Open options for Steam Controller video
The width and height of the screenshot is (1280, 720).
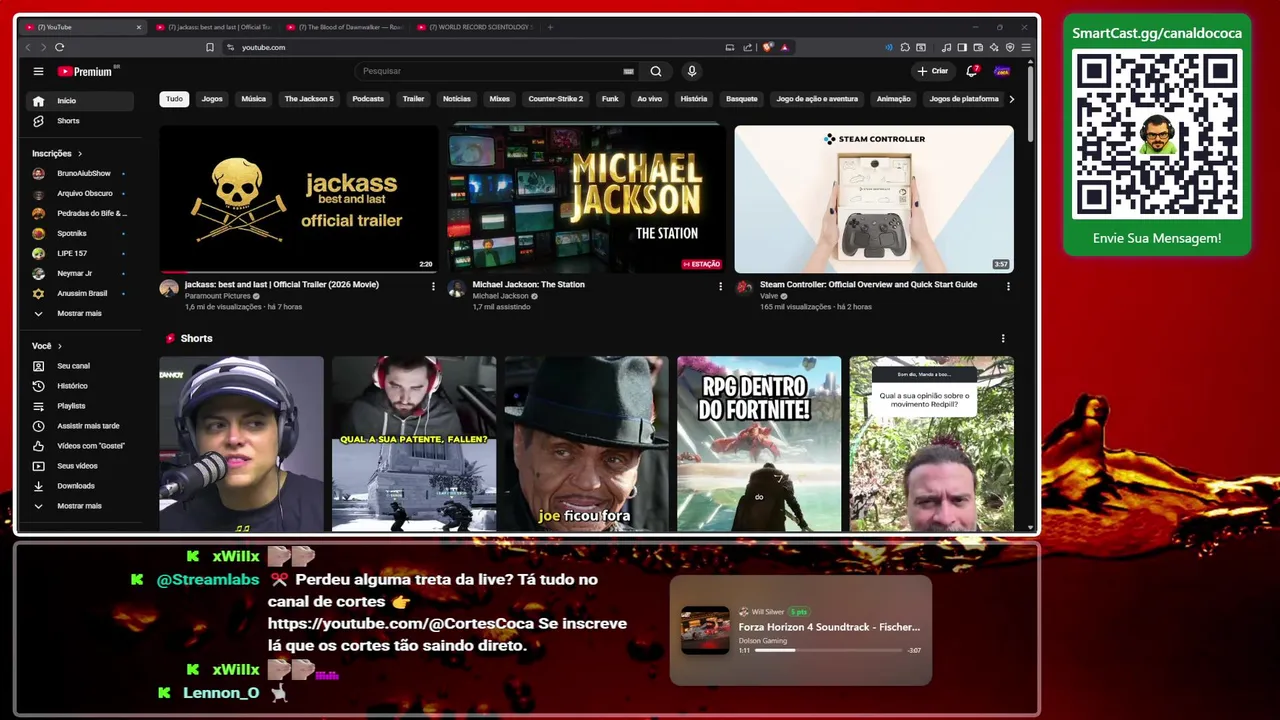coord(1008,286)
